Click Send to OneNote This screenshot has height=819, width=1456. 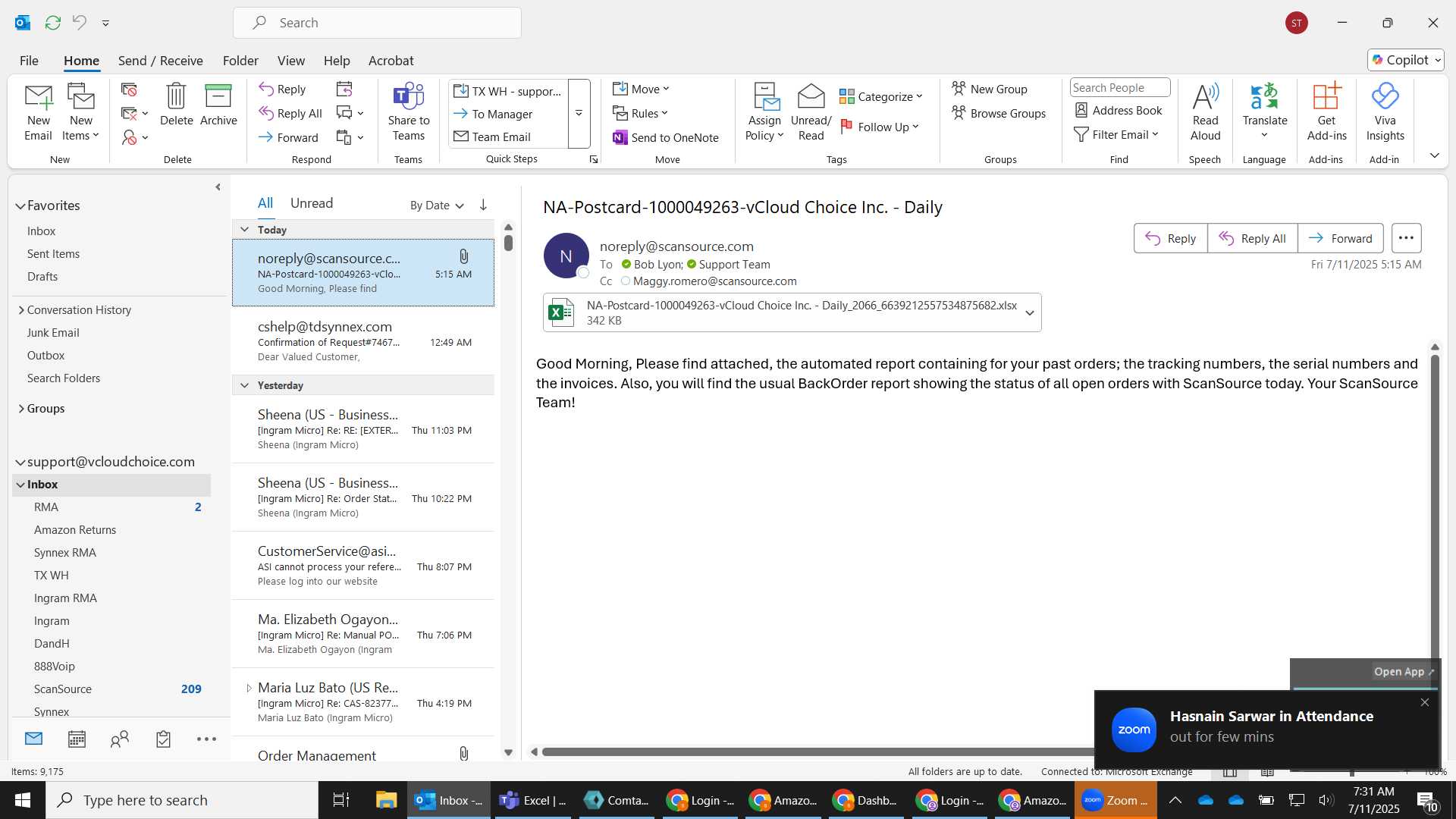point(666,137)
